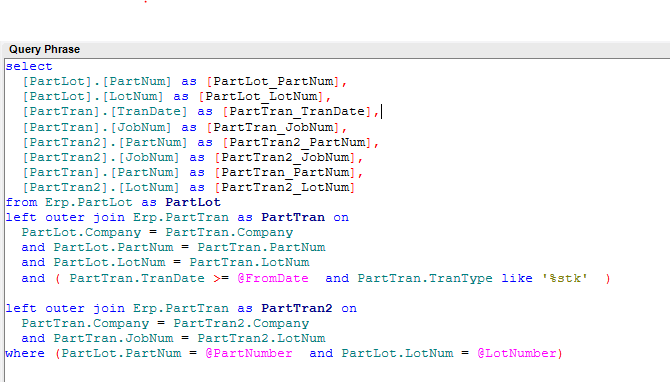Click the [PartTran2_JobNum] alias text
This screenshot has height=382, width=670.
(285, 158)
